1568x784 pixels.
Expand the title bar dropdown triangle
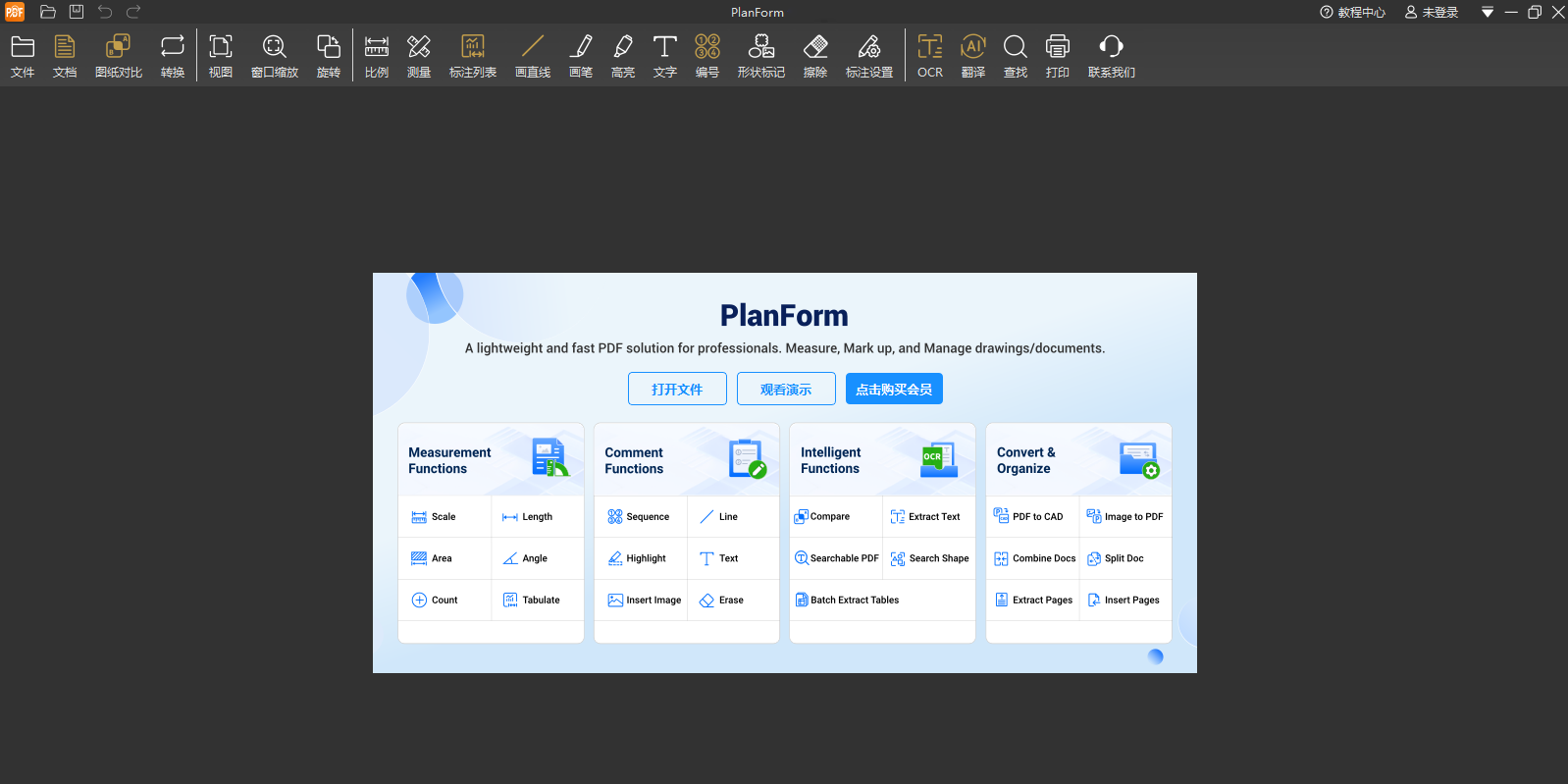click(x=1488, y=13)
